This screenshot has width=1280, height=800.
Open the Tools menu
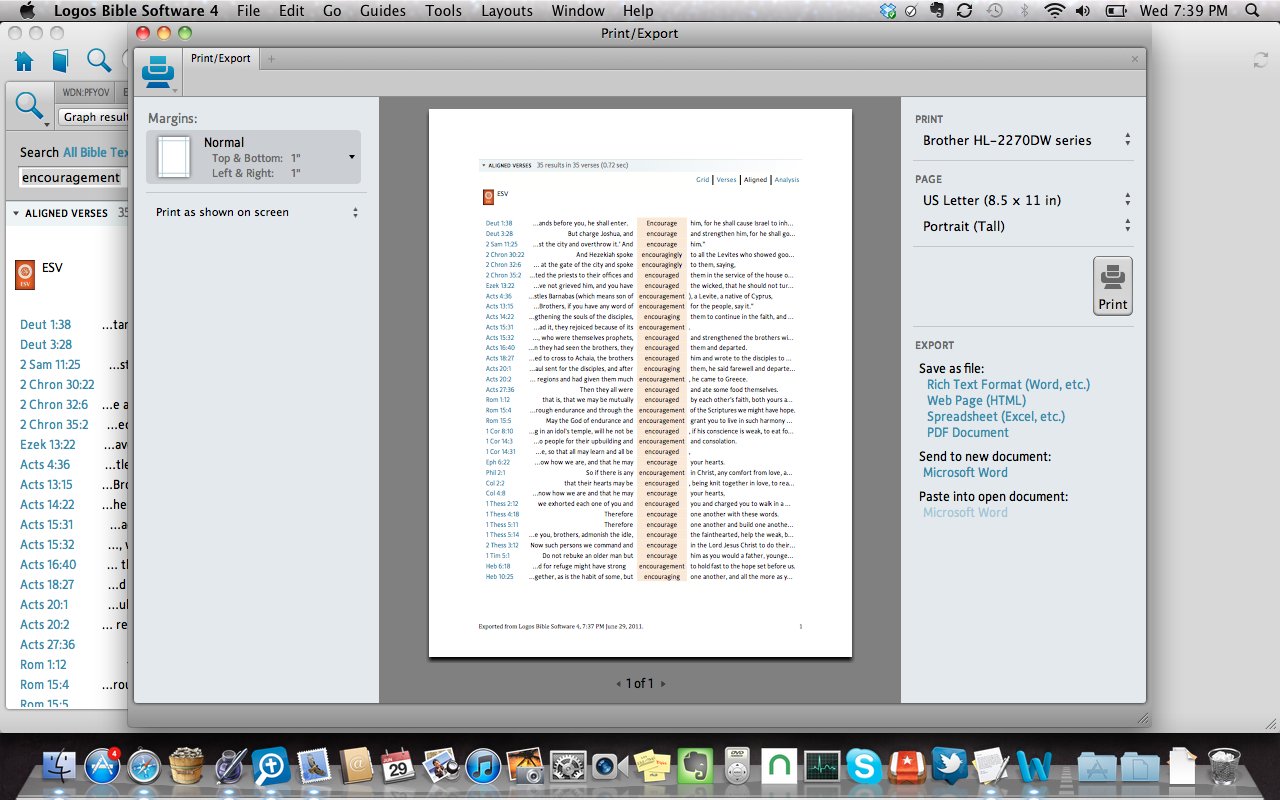[x=443, y=11]
